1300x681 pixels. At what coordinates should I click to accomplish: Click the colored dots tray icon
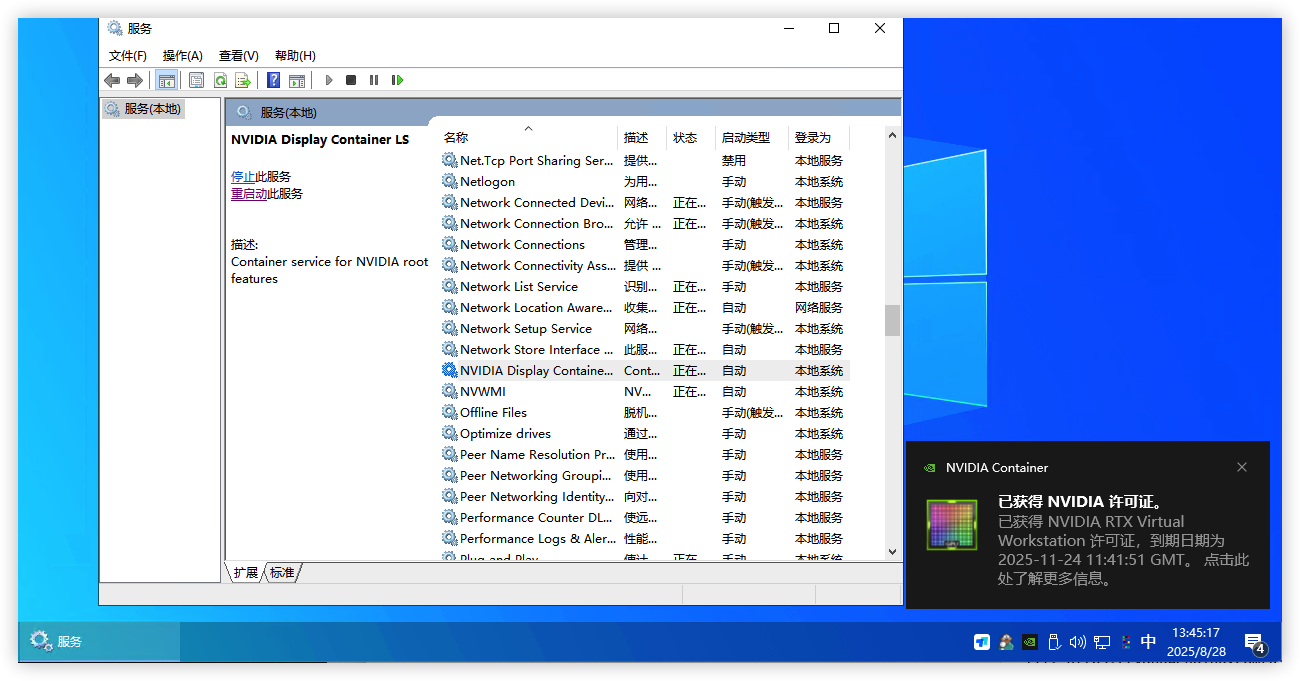click(1126, 642)
